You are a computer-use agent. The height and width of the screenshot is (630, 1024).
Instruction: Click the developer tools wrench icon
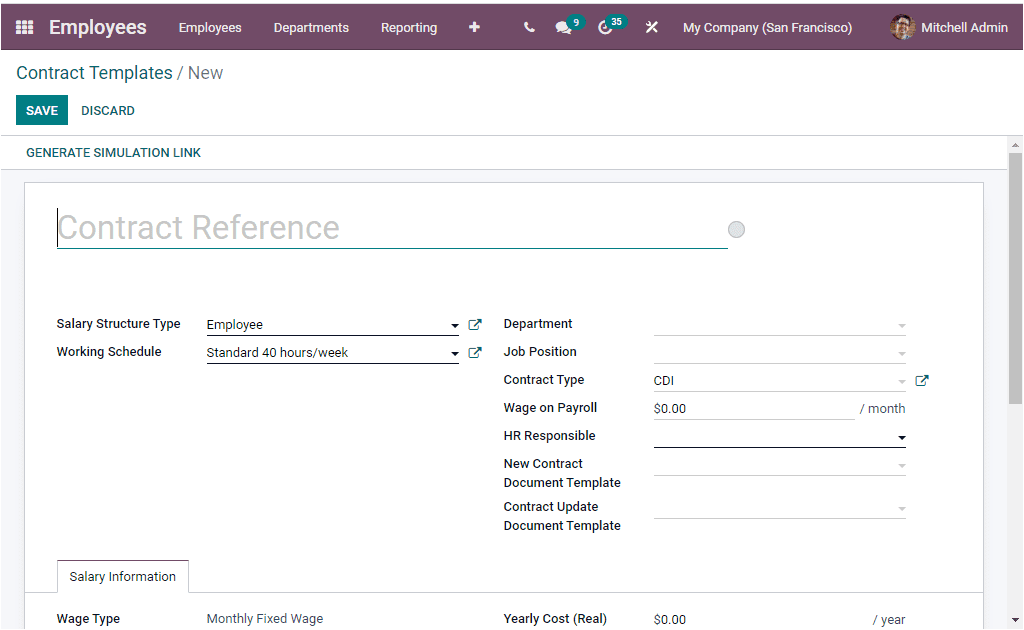651,27
